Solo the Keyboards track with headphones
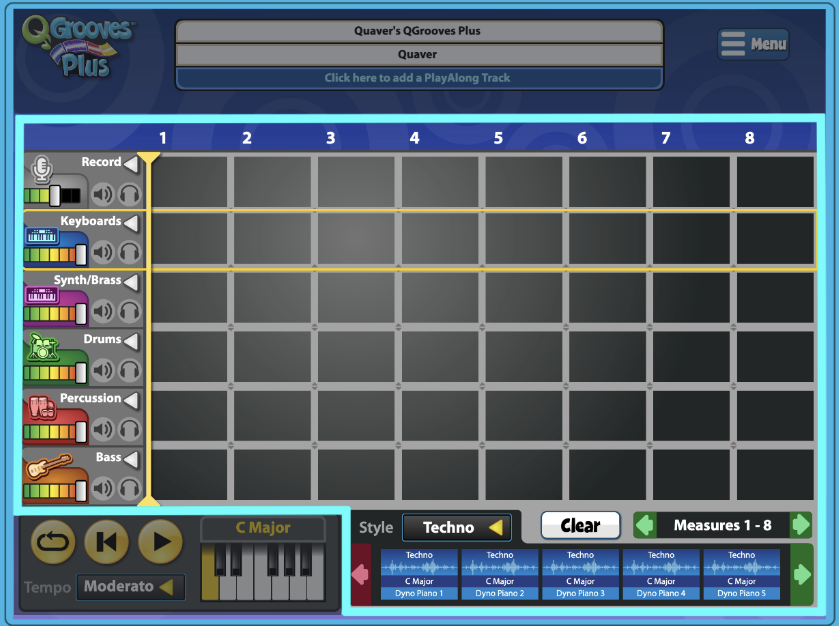 (x=129, y=251)
